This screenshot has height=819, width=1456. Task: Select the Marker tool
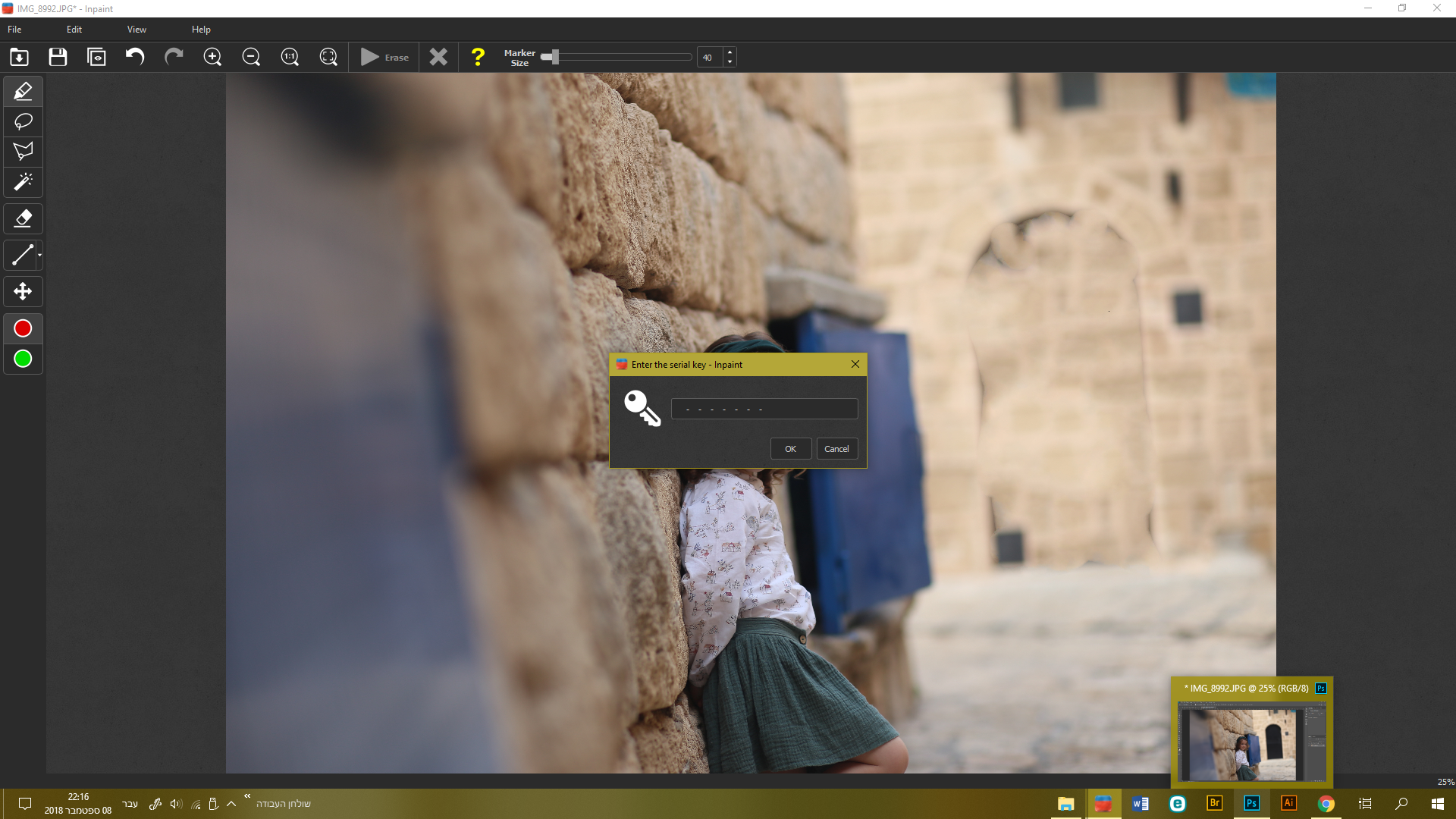click(23, 92)
